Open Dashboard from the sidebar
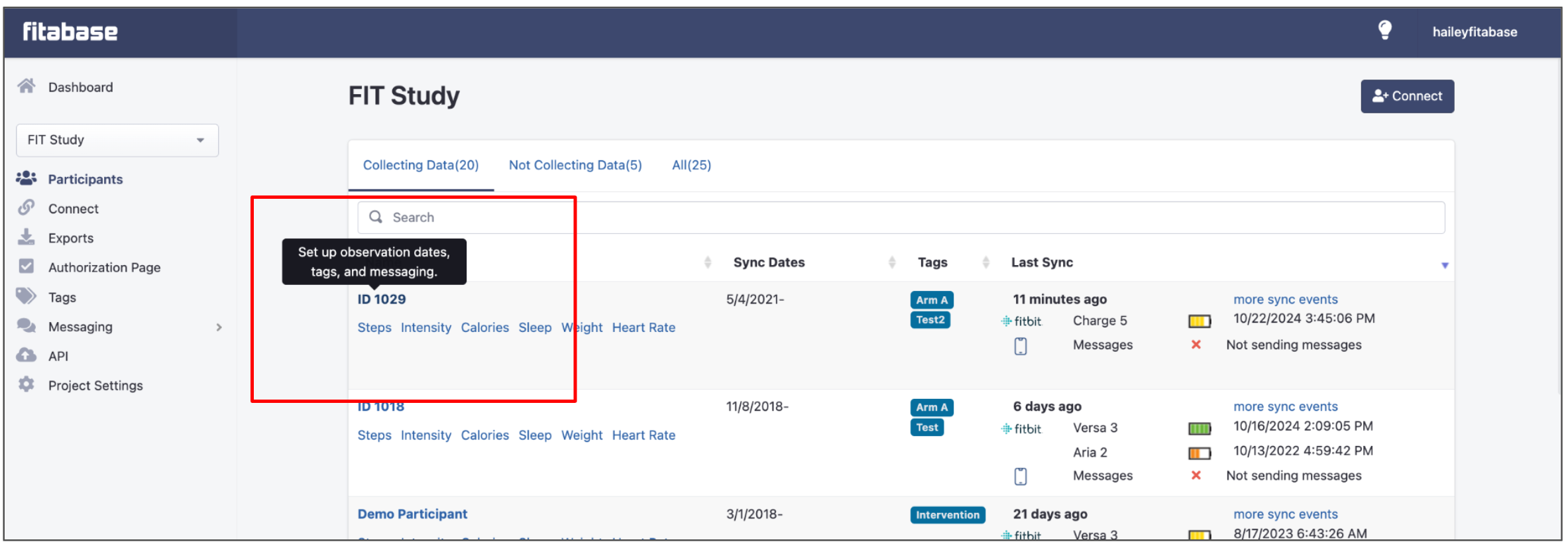Viewport: 1568px width, 550px height. pos(81,87)
